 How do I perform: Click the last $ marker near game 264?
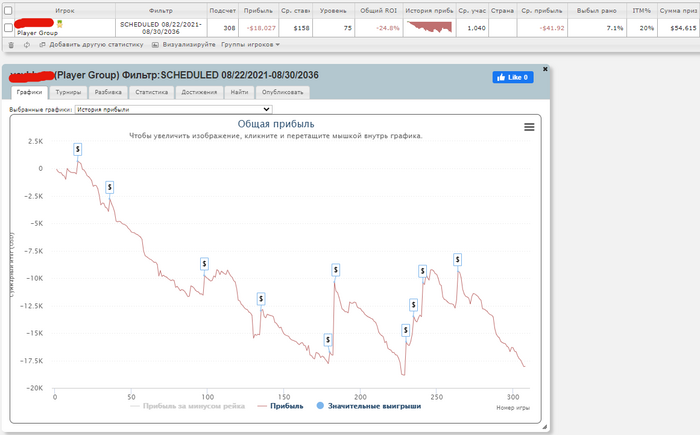457,259
